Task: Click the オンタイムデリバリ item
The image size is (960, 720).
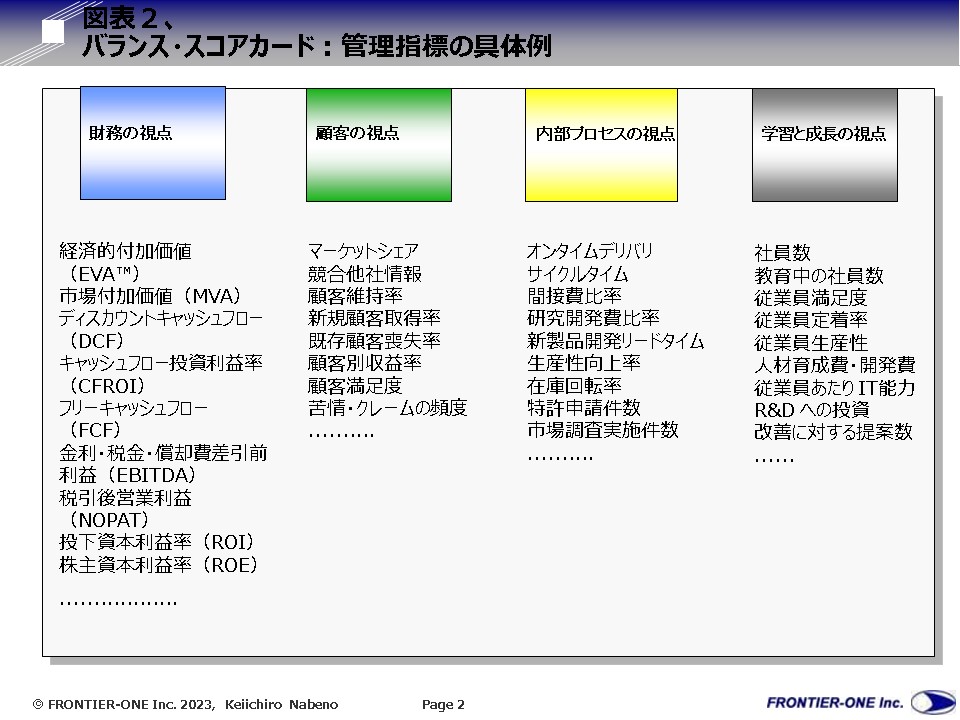Action: pyautogui.click(x=590, y=251)
